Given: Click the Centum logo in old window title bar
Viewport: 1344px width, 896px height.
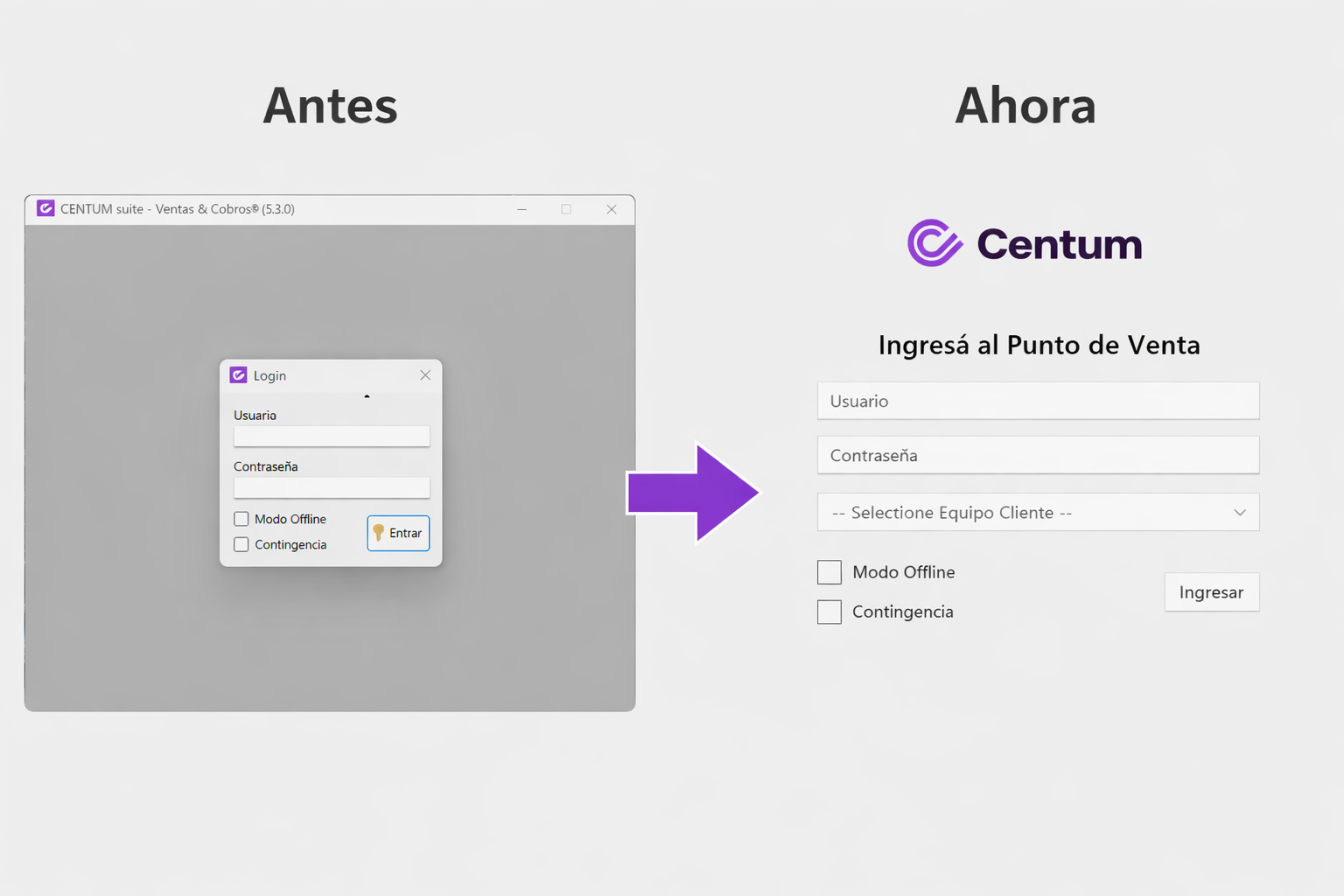Looking at the screenshot, I should 45,208.
